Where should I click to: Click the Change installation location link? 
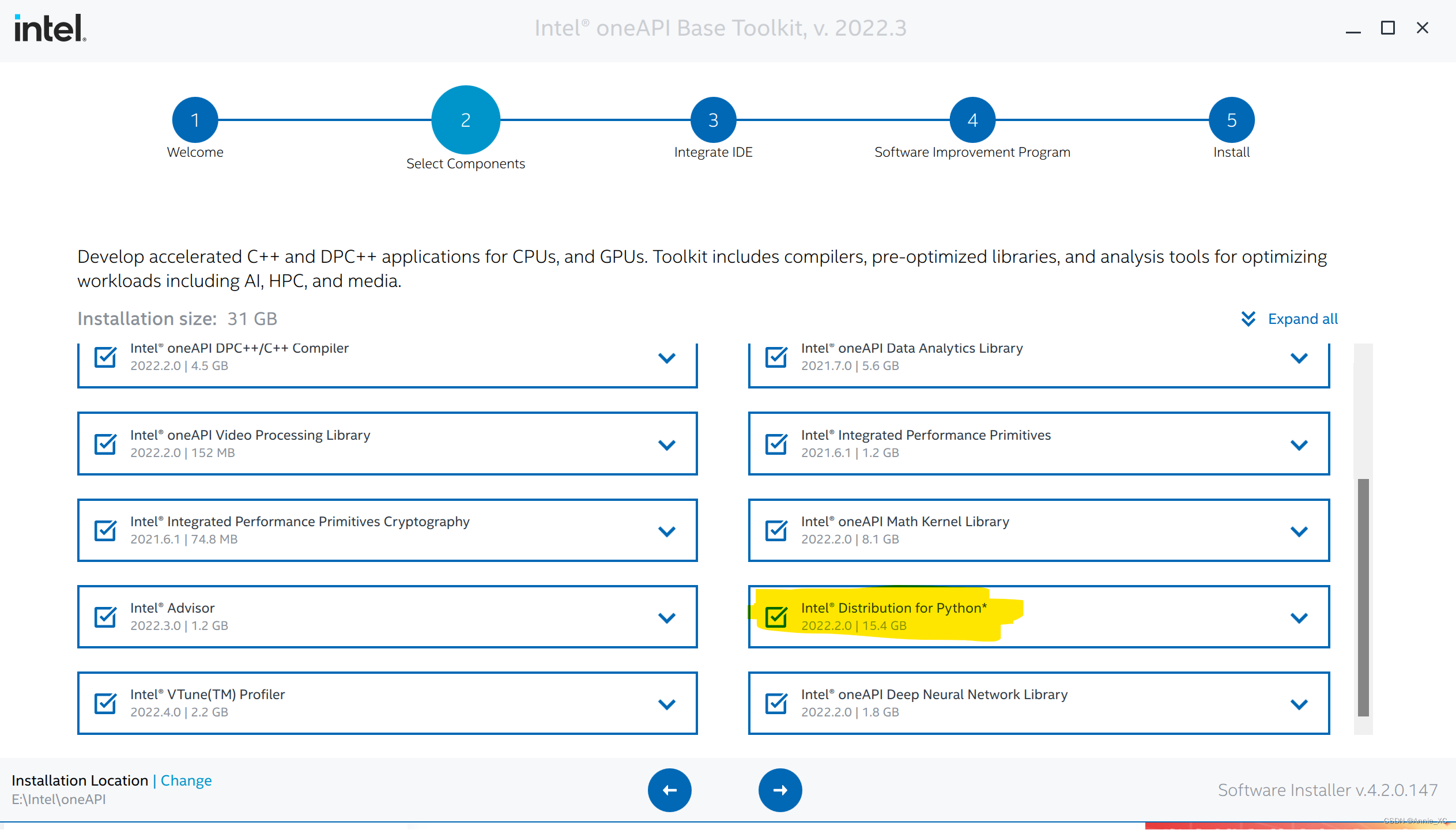pyautogui.click(x=186, y=780)
